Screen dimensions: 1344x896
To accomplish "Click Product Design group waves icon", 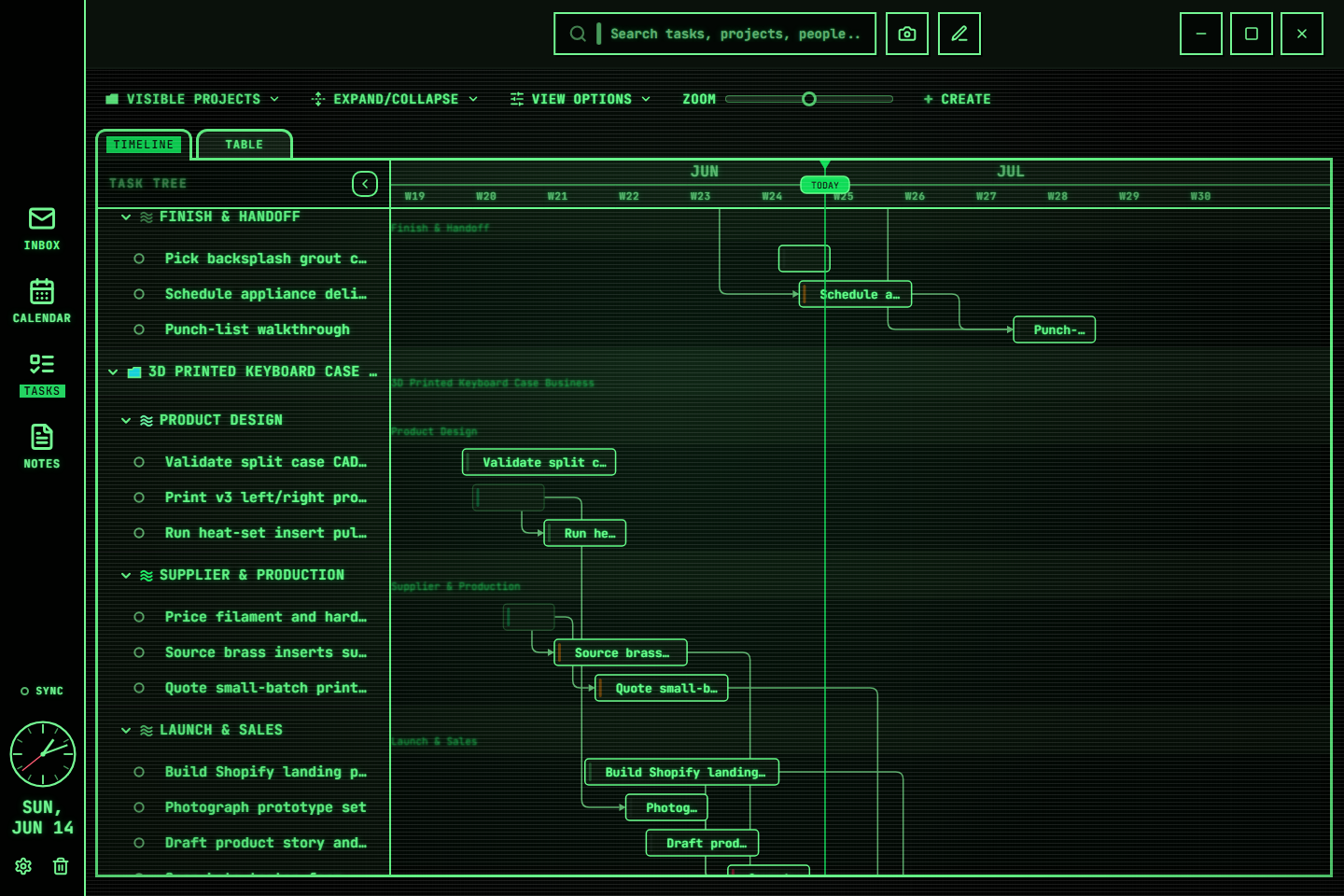I will [x=147, y=420].
